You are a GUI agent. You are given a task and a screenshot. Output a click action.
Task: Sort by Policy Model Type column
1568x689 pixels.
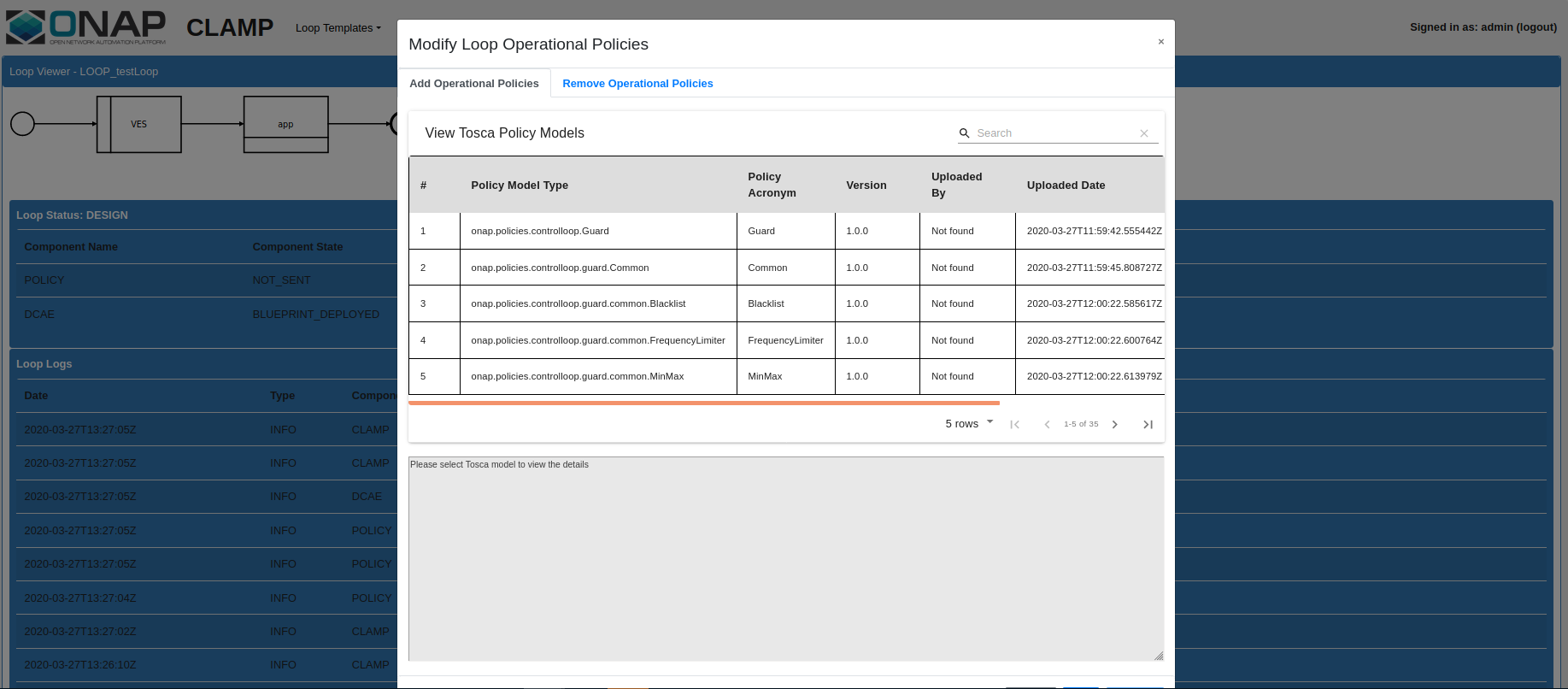point(520,185)
